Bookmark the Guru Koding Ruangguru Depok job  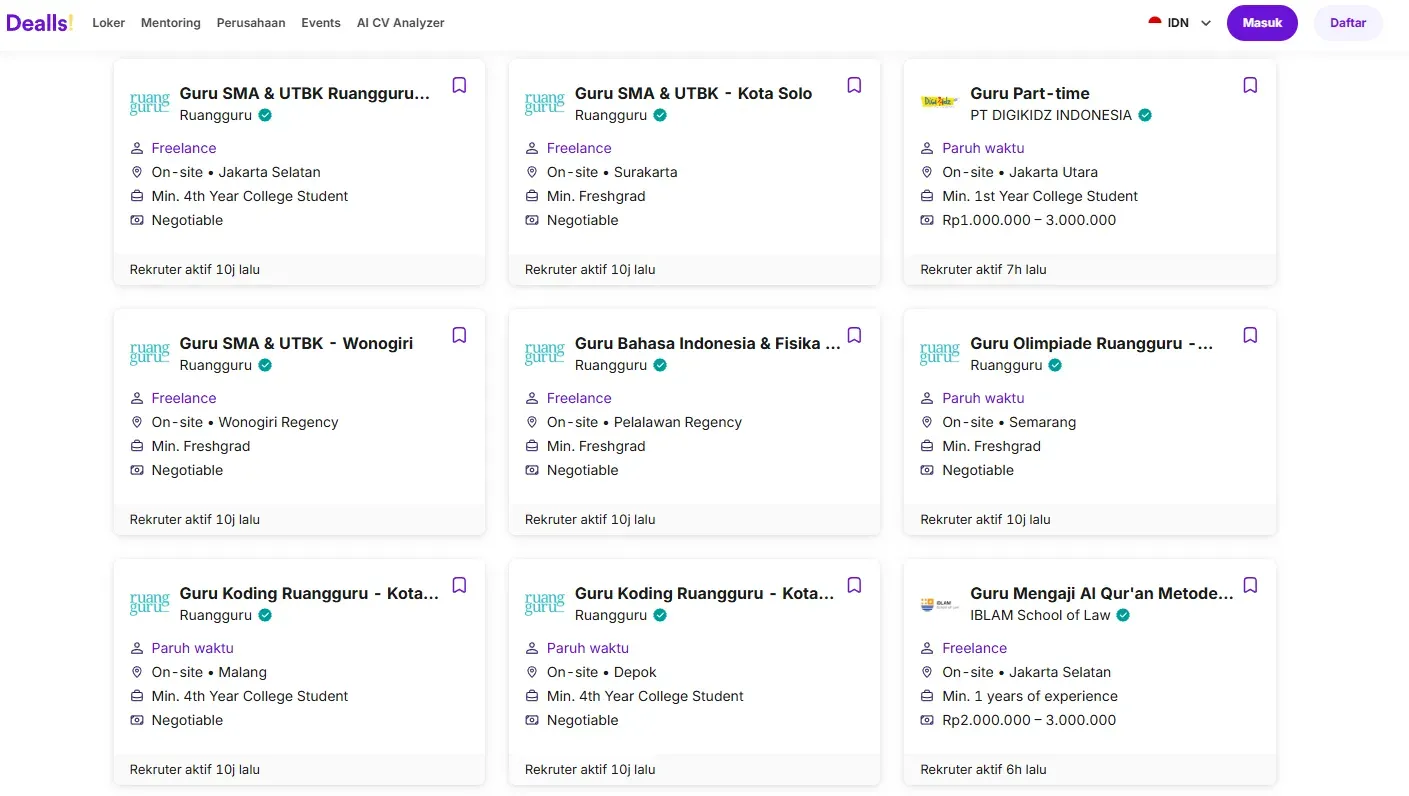(x=854, y=585)
